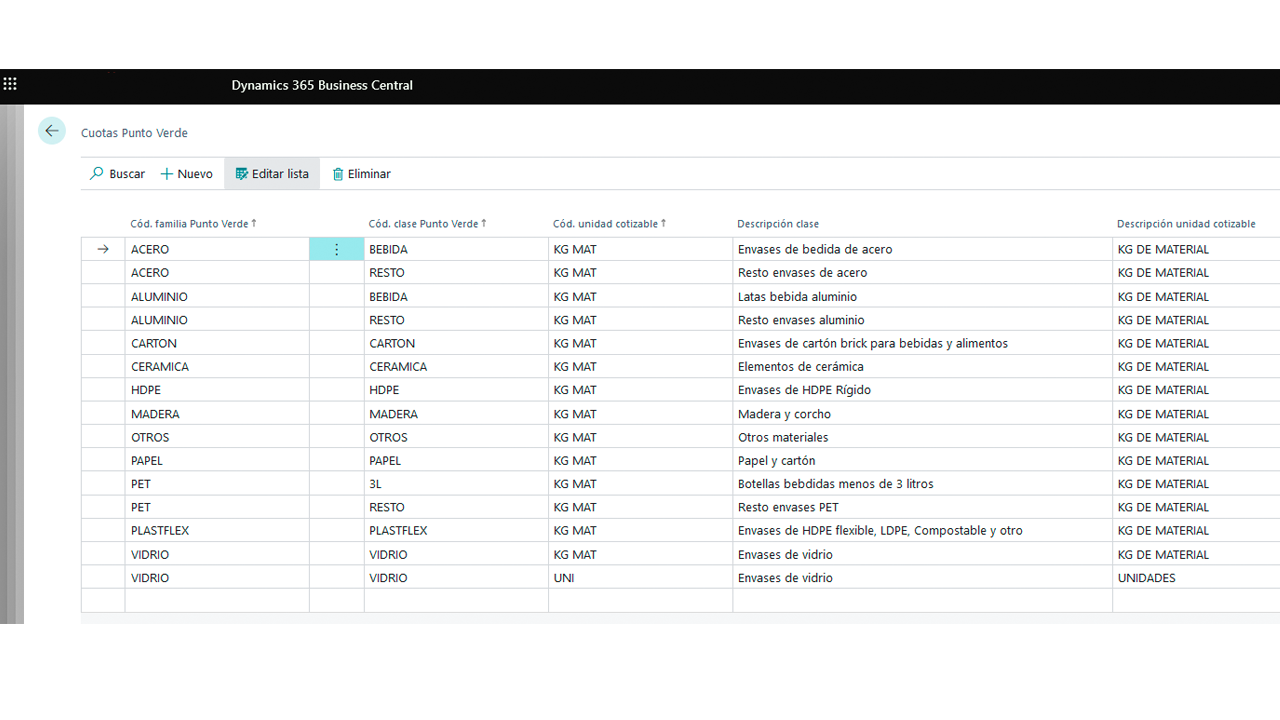The width and height of the screenshot is (1280, 720).
Task: Click 'Papel y cartón' description cell
Action: pyautogui.click(x=922, y=461)
